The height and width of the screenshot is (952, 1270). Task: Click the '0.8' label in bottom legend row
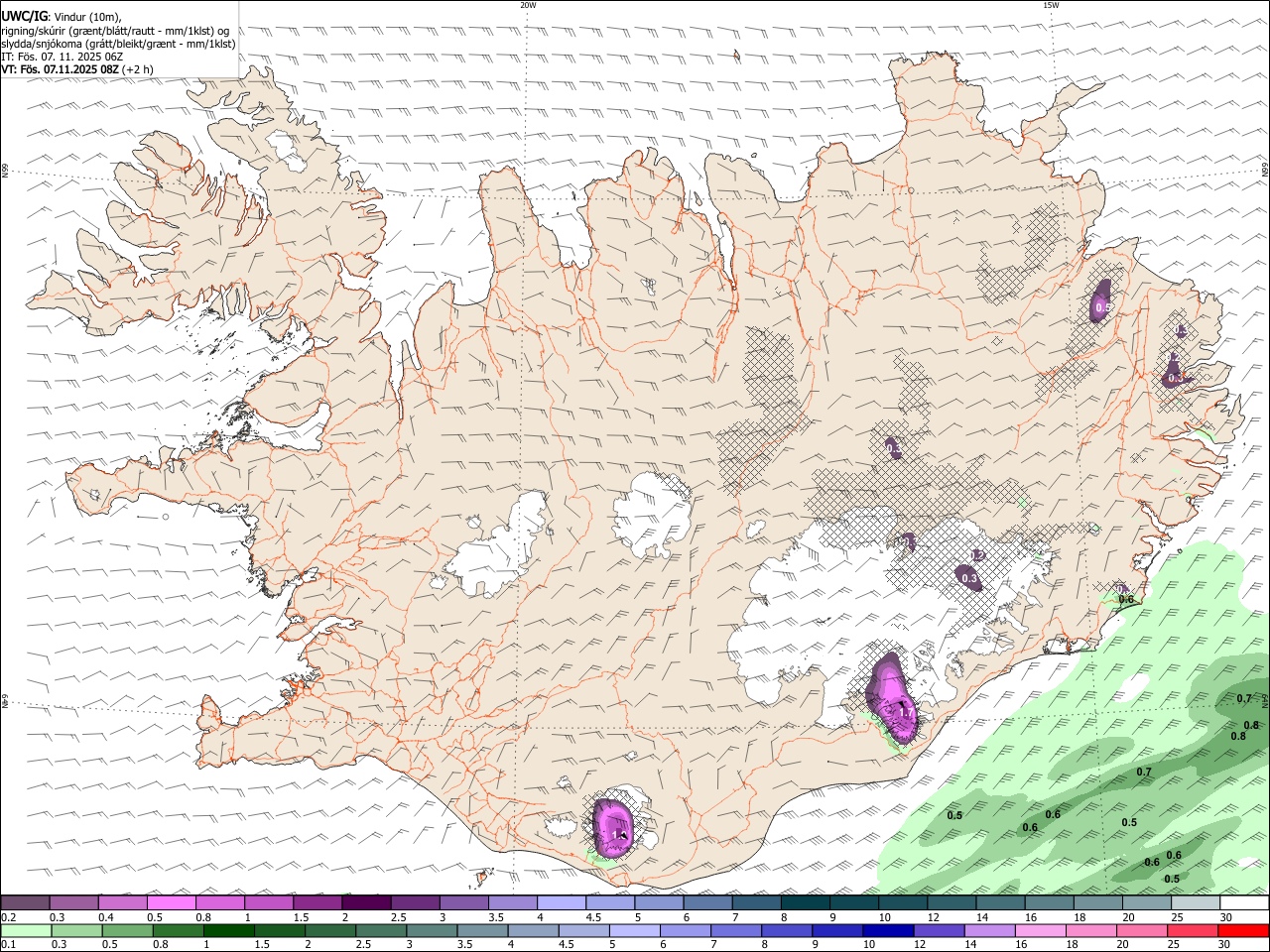click(x=160, y=944)
